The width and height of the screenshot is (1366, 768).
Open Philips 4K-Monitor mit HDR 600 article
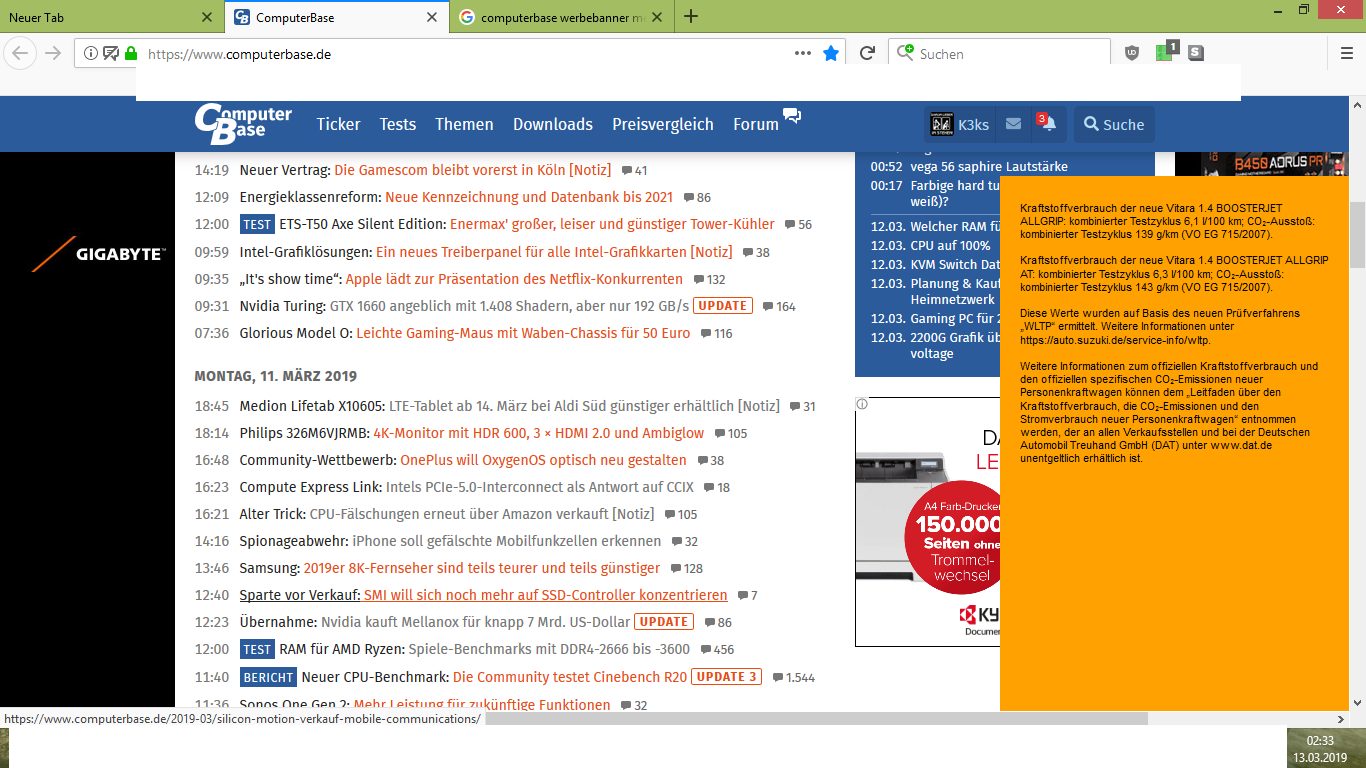pyautogui.click(x=538, y=433)
